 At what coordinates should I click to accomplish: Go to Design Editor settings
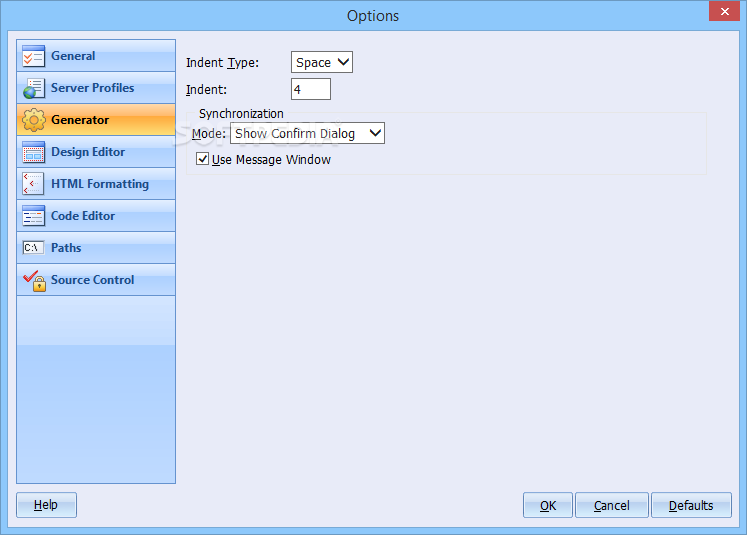[96, 152]
